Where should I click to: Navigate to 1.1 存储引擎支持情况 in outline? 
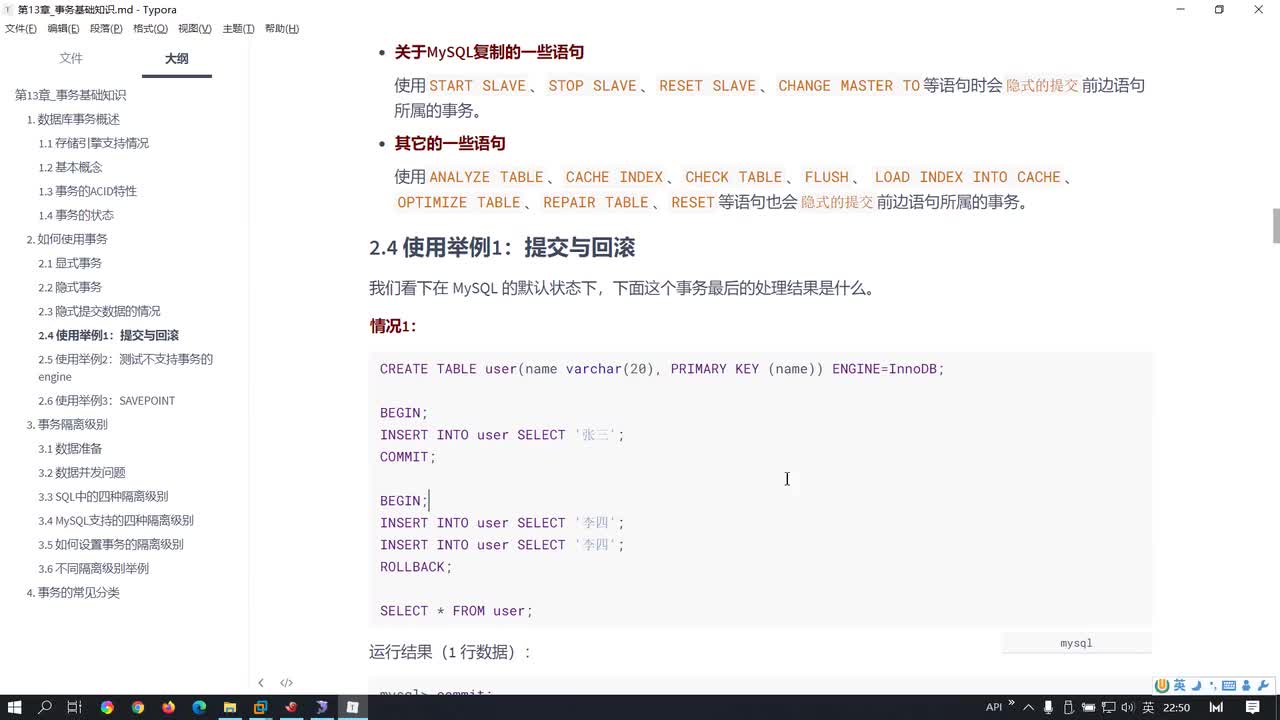click(93, 143)
